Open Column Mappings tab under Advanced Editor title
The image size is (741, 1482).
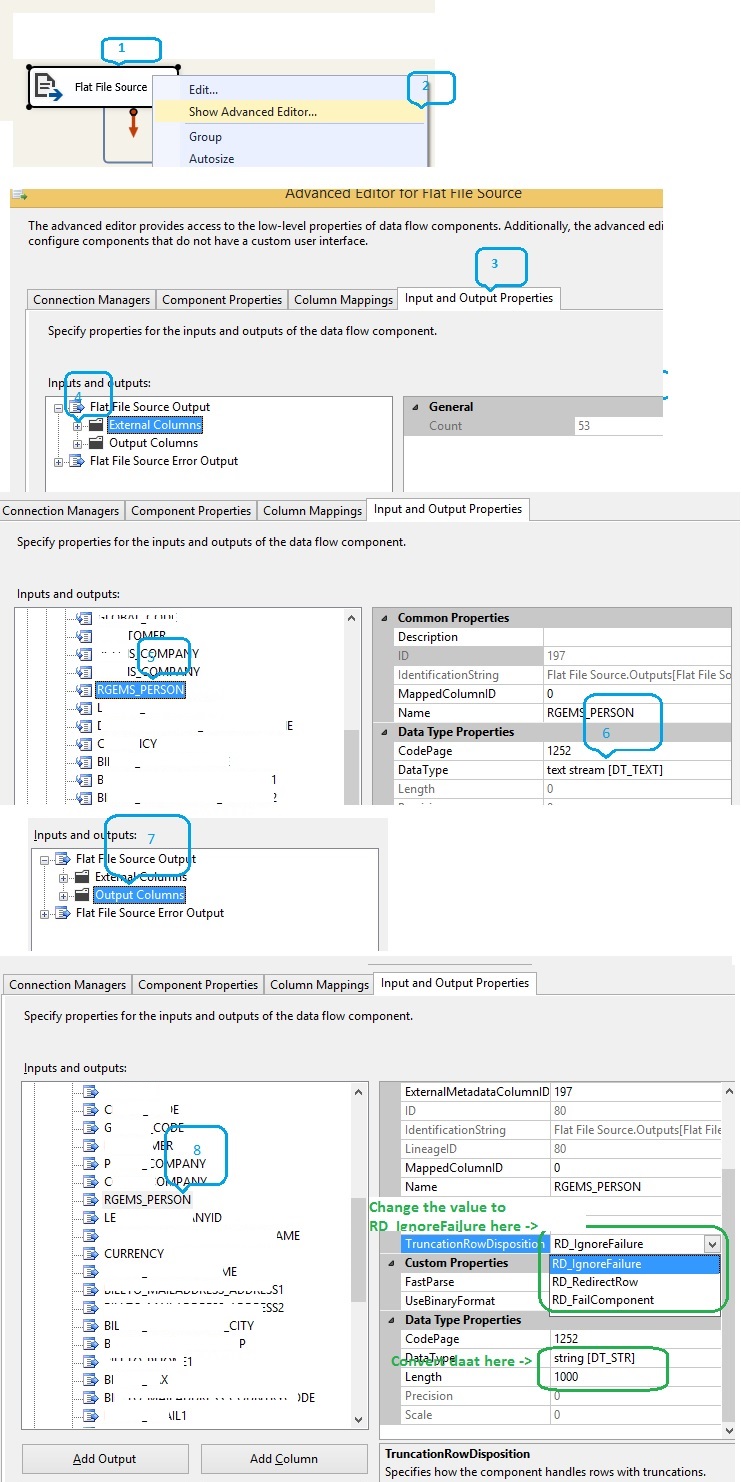[x=342, y=300]
